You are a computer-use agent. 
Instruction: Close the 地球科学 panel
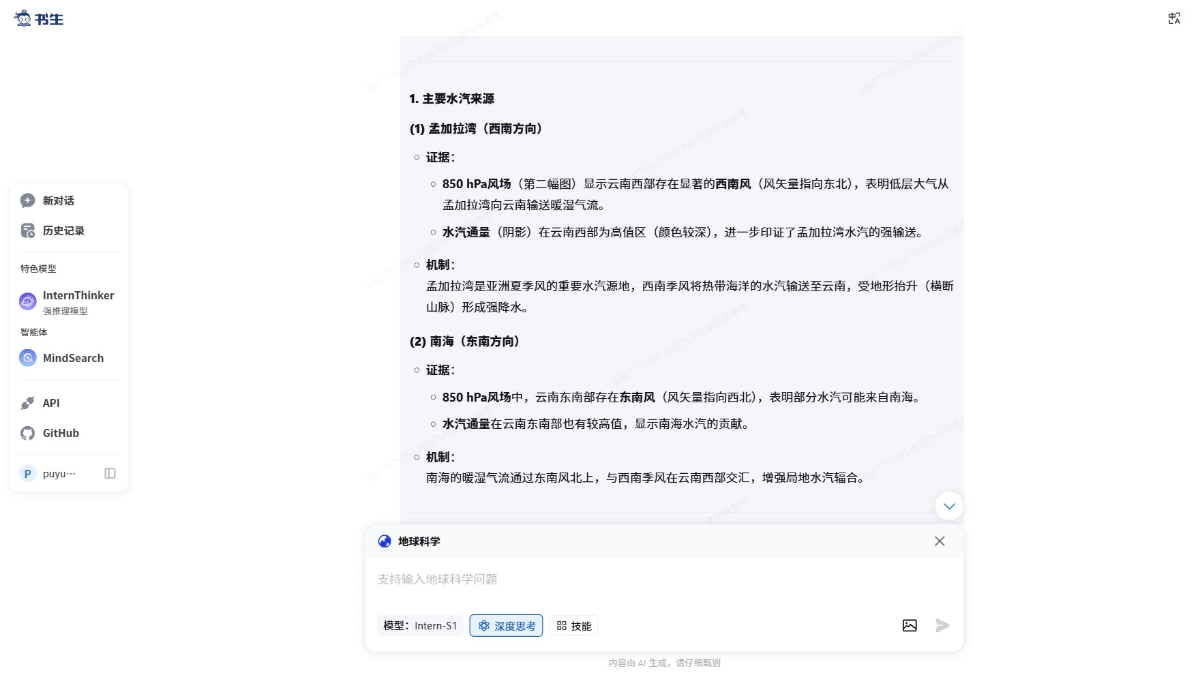click(939, 541)
